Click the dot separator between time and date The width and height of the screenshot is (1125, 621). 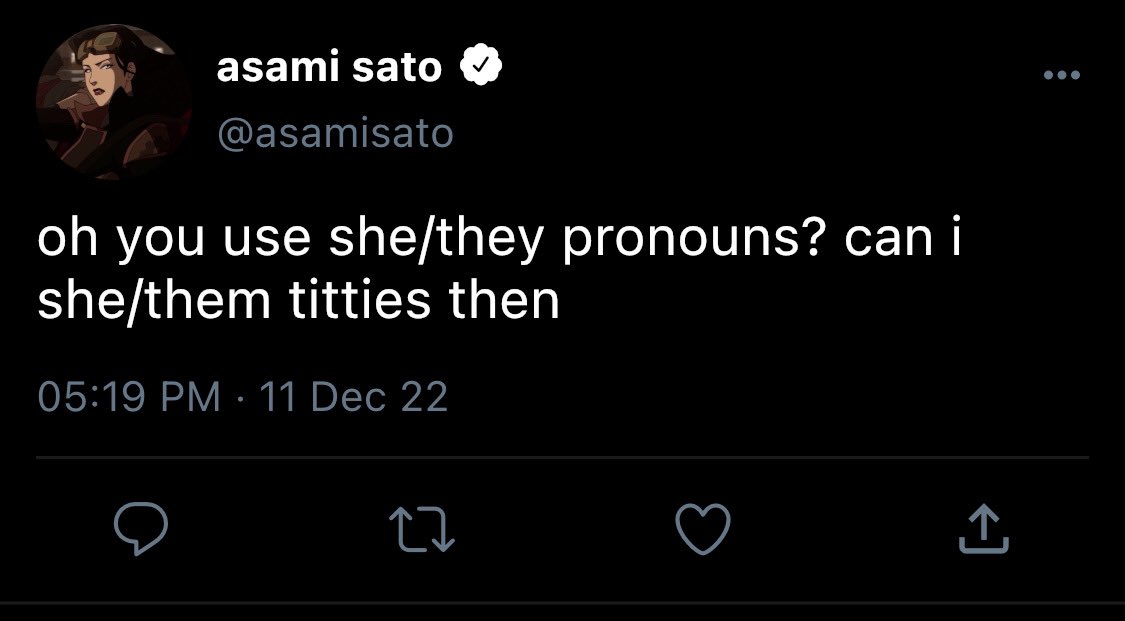point(240,398)
